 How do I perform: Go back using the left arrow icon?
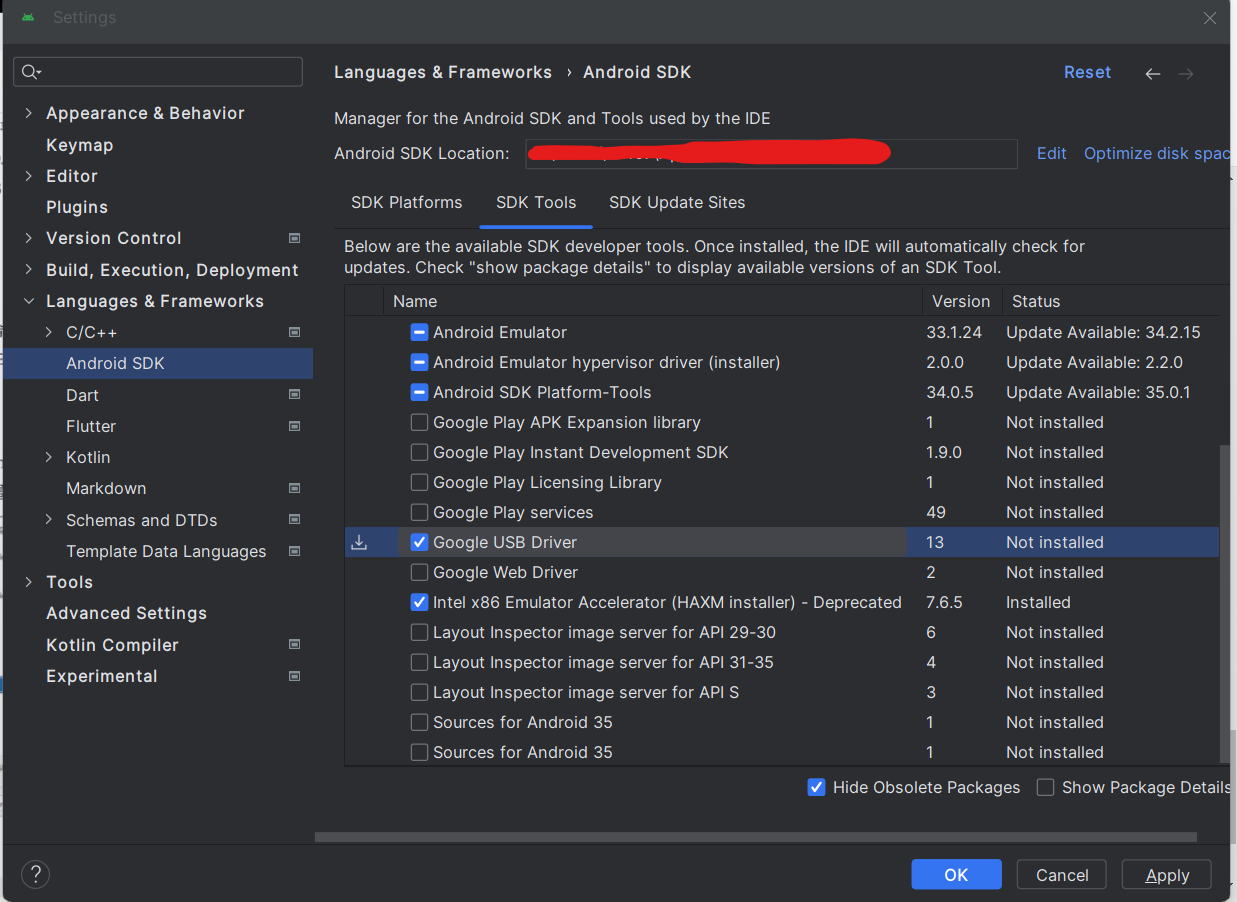(x=1153, y=73)
